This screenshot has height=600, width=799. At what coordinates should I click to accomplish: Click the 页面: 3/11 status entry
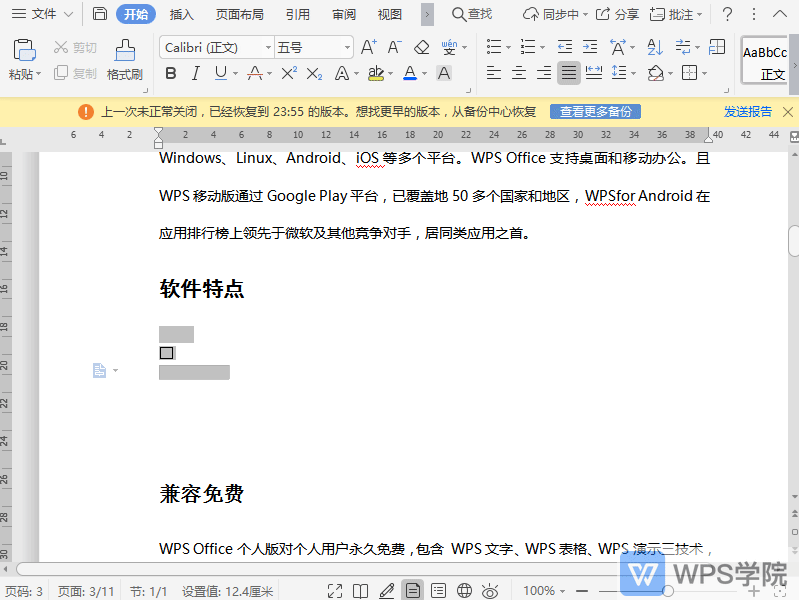point(86,591)
